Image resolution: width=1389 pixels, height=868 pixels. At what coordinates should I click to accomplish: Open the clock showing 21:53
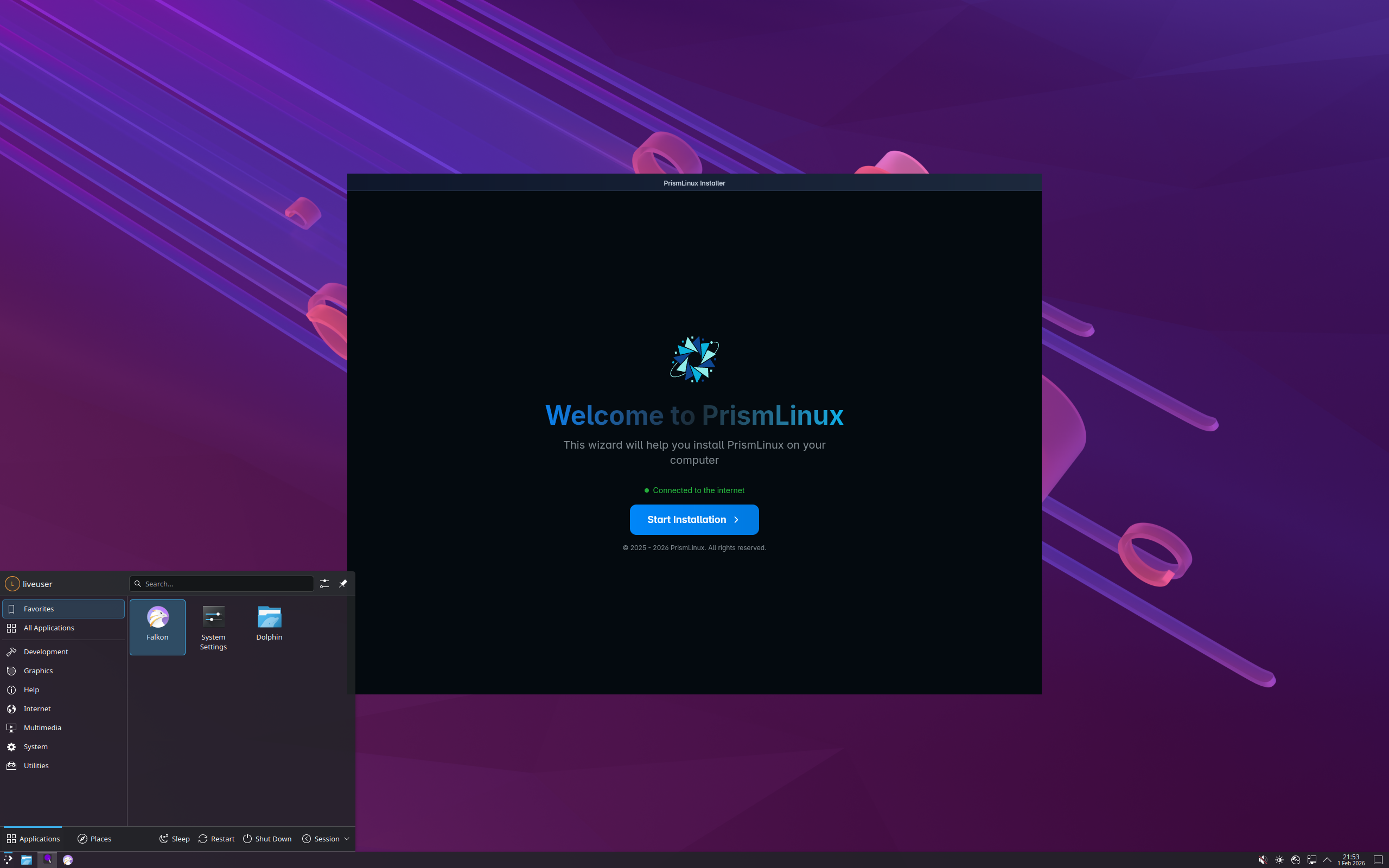point(1351,860)
